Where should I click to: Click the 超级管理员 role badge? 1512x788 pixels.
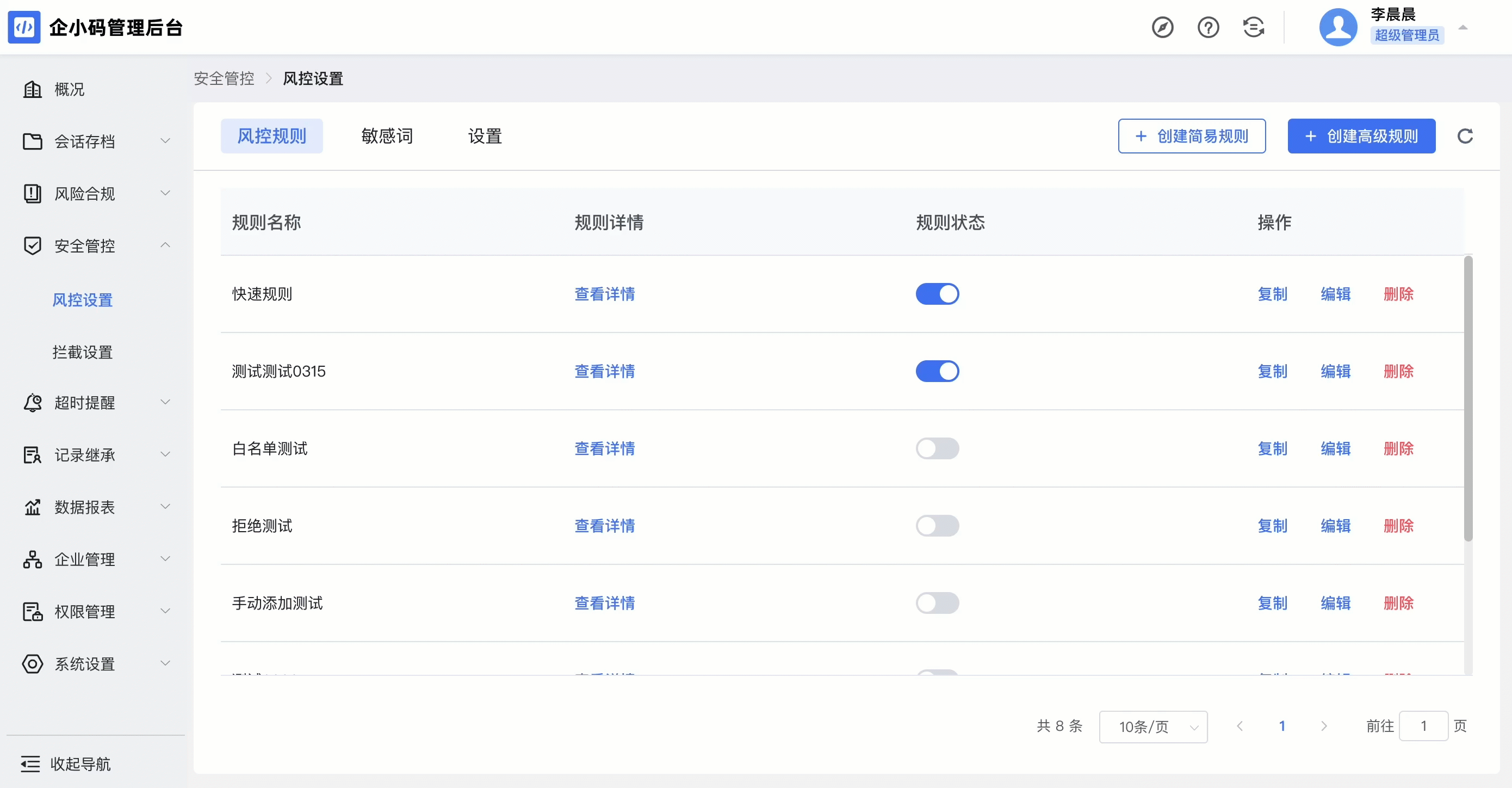pyautogui.click(x=1407, y=35)
